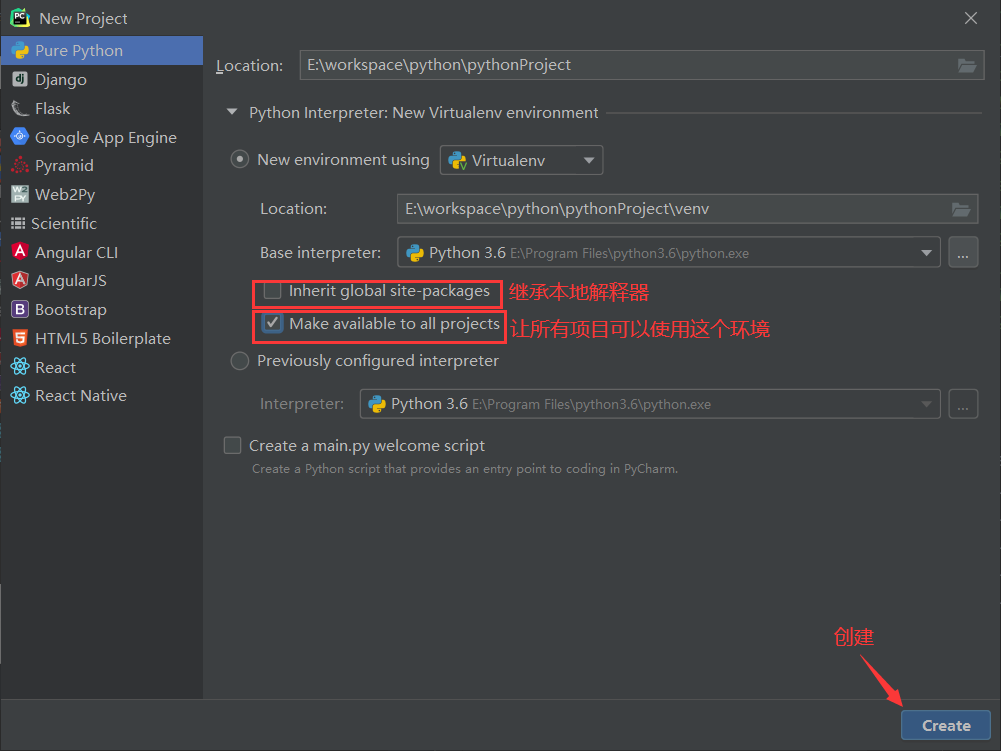Choose Pure Python project type

[x=102, y=50]
